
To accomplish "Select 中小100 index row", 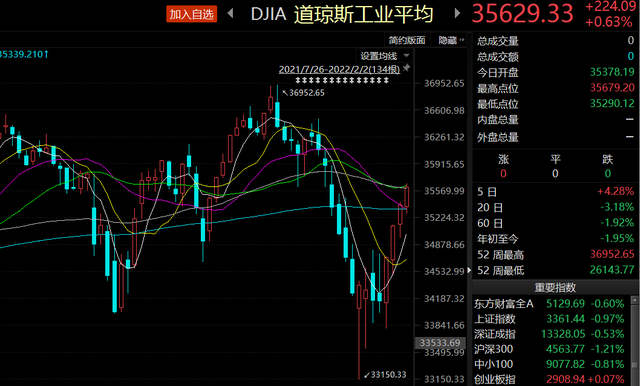I will [x=549, y=364].
